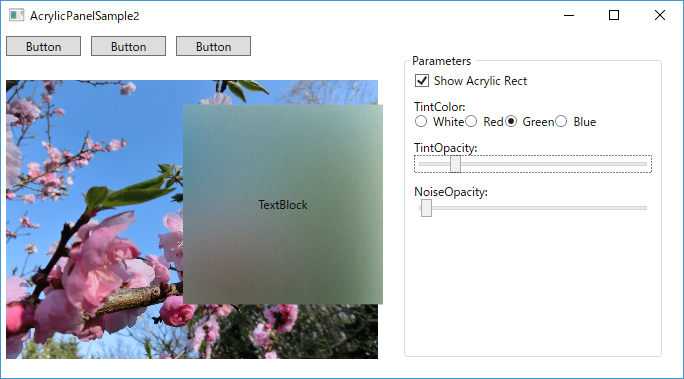Click the AcrylicPanelSample2 app icon in title bar
Viewport: 684px width, 379px height.
(17, 15)
